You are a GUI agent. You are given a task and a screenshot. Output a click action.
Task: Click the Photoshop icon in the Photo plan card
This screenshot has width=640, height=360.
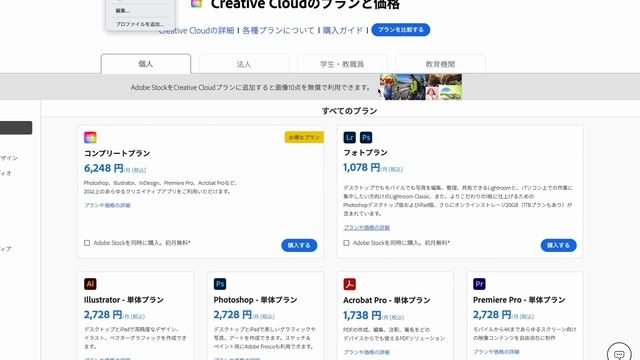(x=366, y=138)
